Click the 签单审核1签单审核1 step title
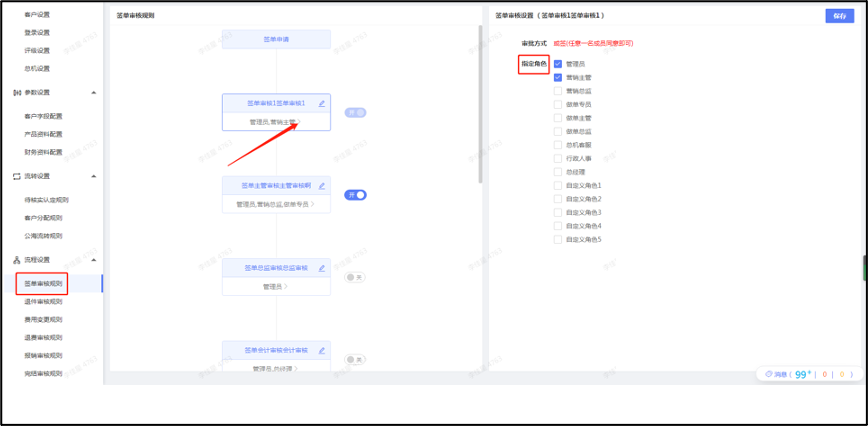The height and width of the screenshot is (427, 868). (x=276, y=104)
